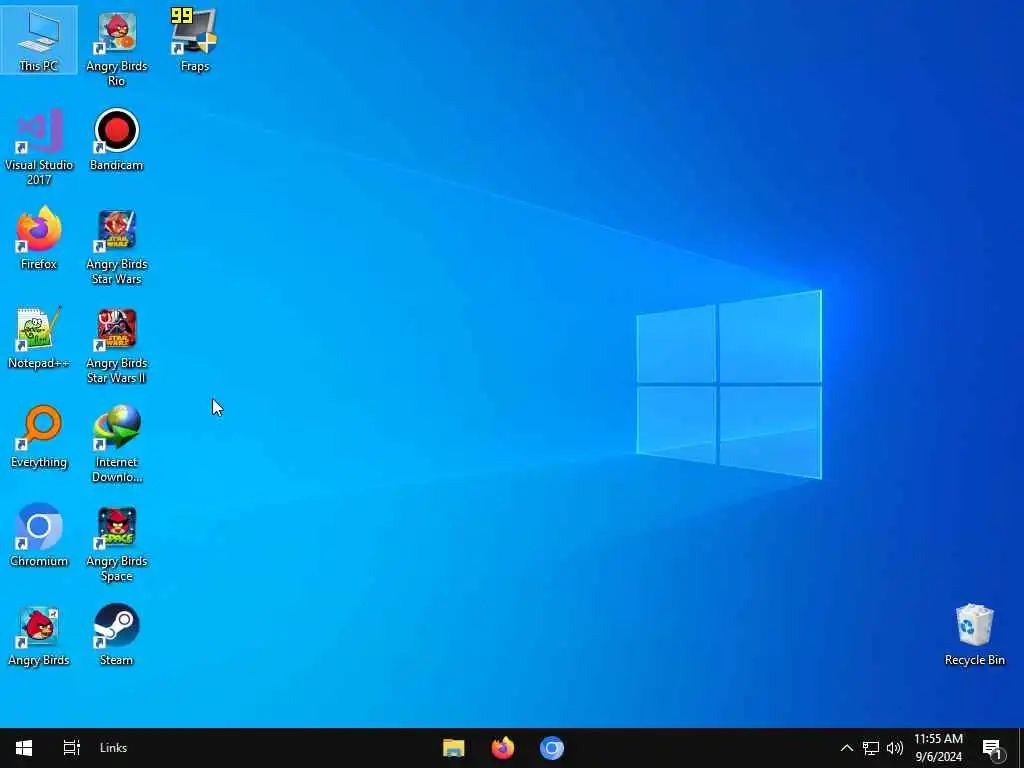1024x768 pixels.
Task: Select the Recycle Bin icon
Action: click(974, 635)
